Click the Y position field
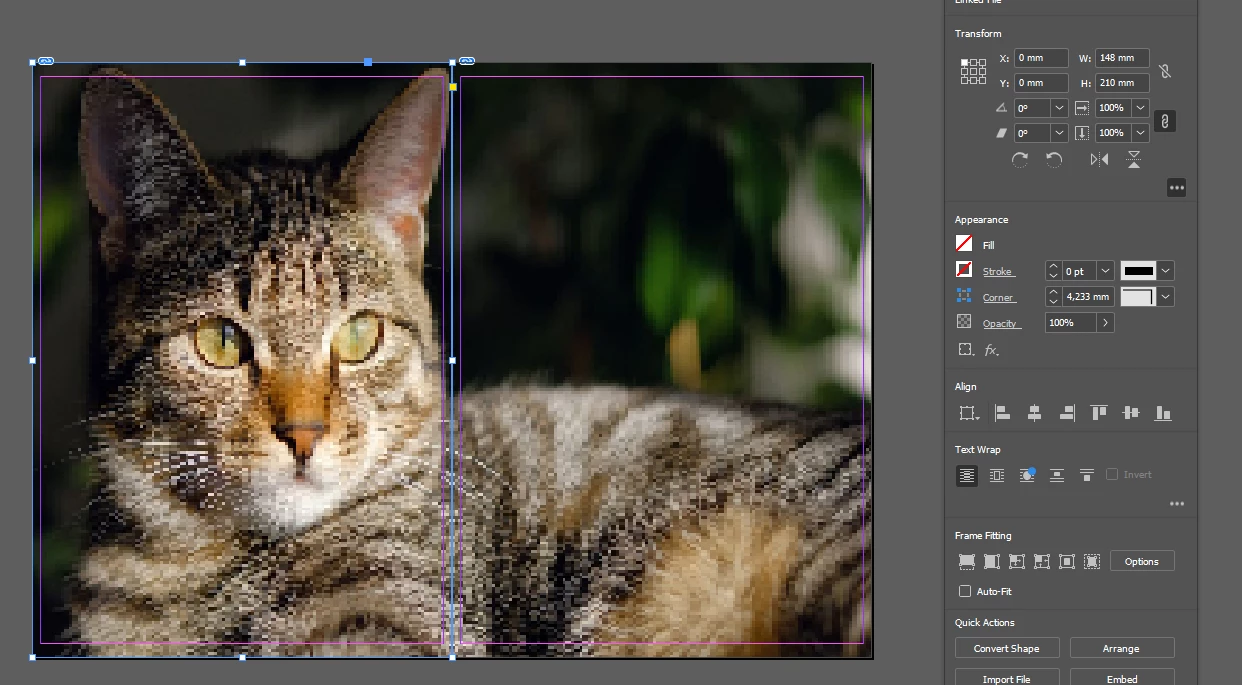 pyautogui.click(x=1041, y=83)
